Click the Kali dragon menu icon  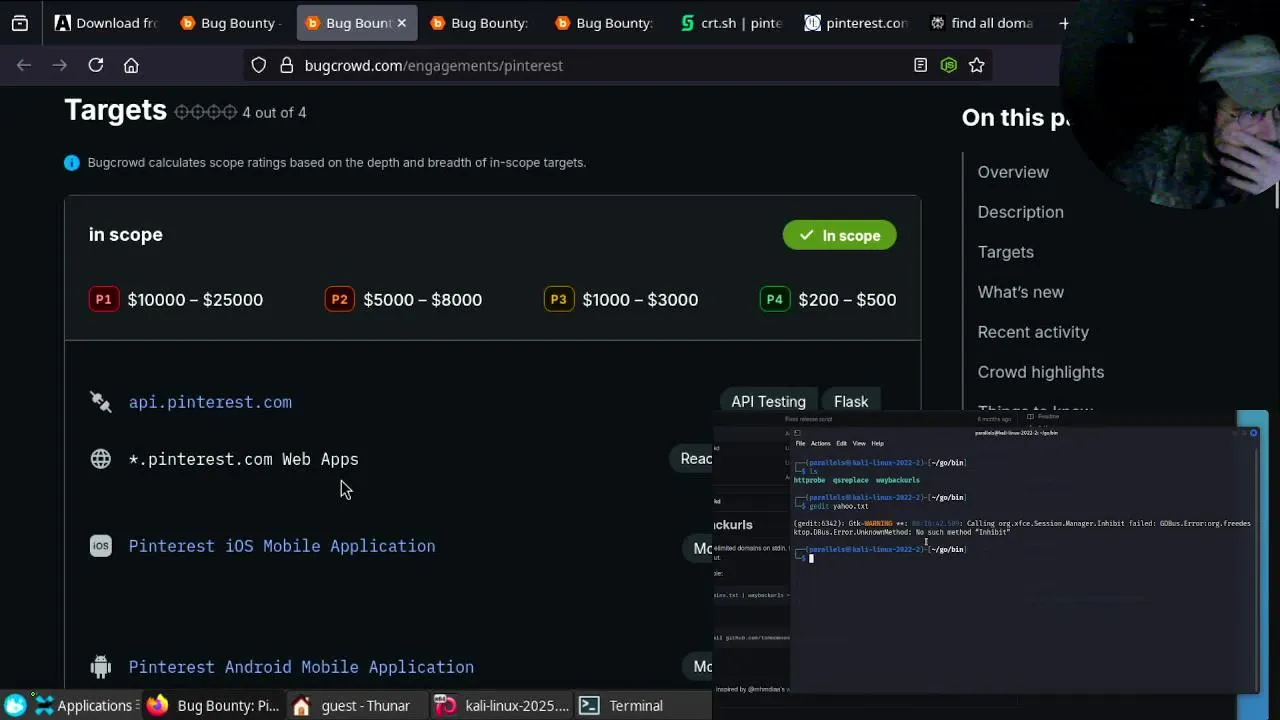point(16,705)
